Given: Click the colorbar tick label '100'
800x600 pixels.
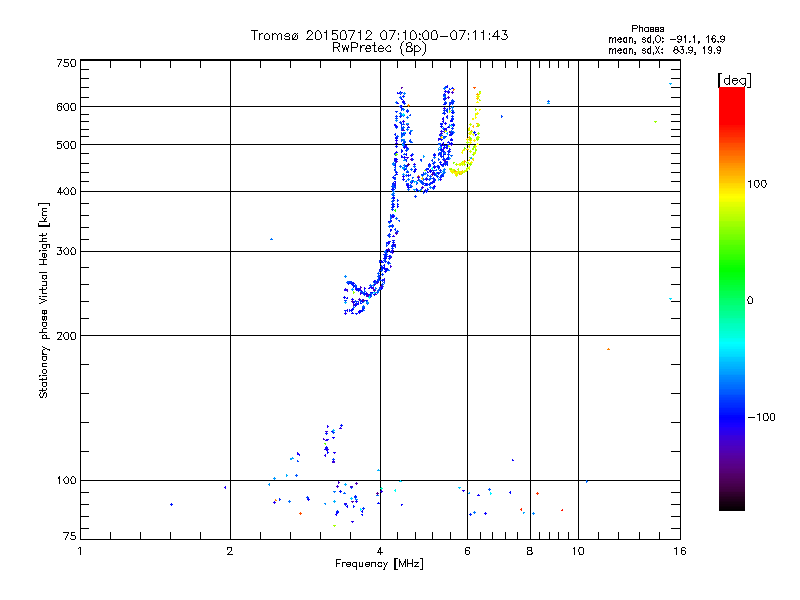Looking at the screenshot, I should (x=757, y=184).
